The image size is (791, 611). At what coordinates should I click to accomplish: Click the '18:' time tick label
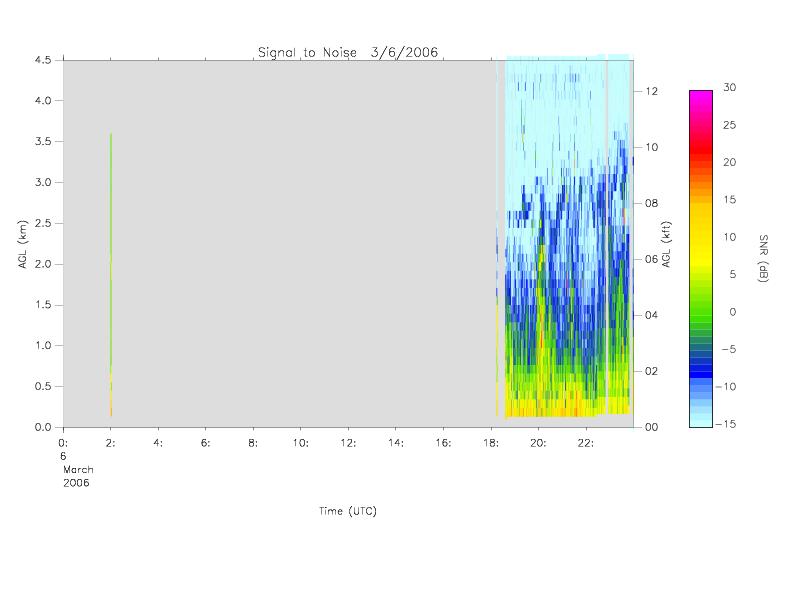pos(491,443)
